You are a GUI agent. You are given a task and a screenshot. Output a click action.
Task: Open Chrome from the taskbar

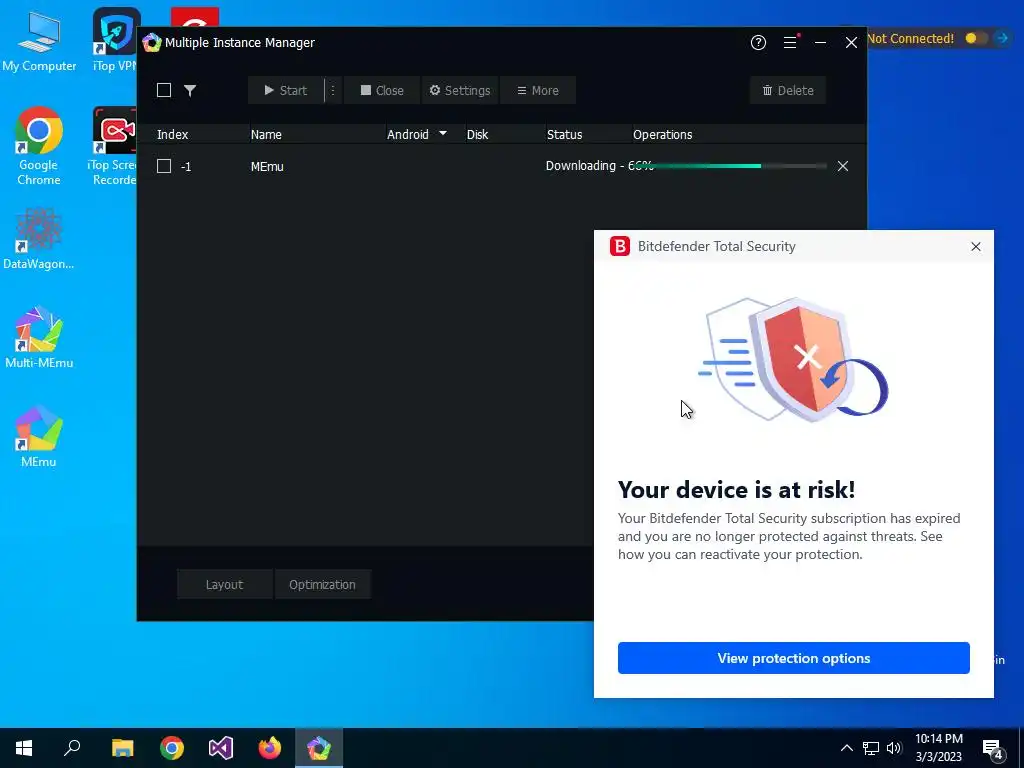tap(172, 748)
